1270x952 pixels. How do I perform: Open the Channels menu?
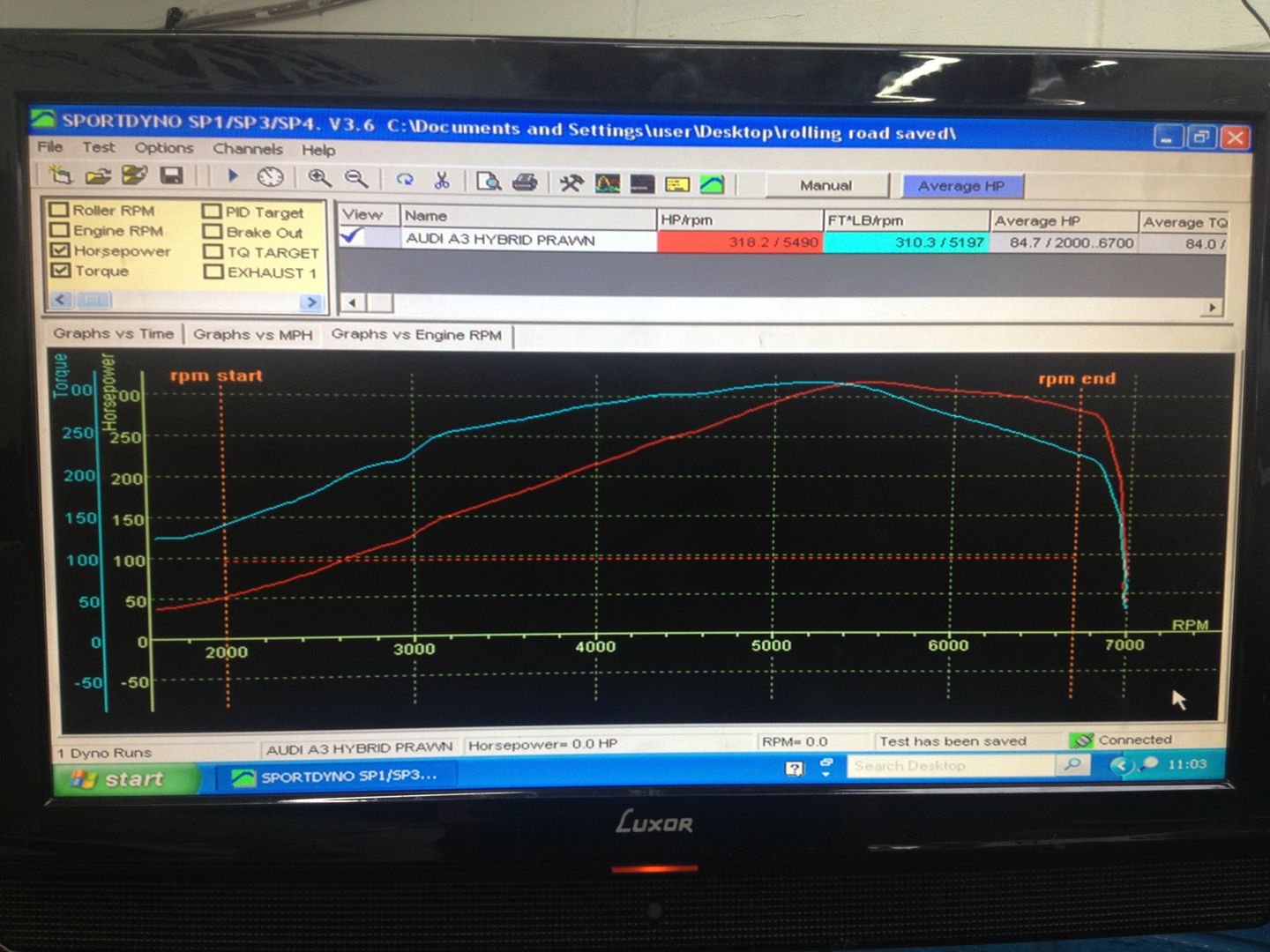248,149
